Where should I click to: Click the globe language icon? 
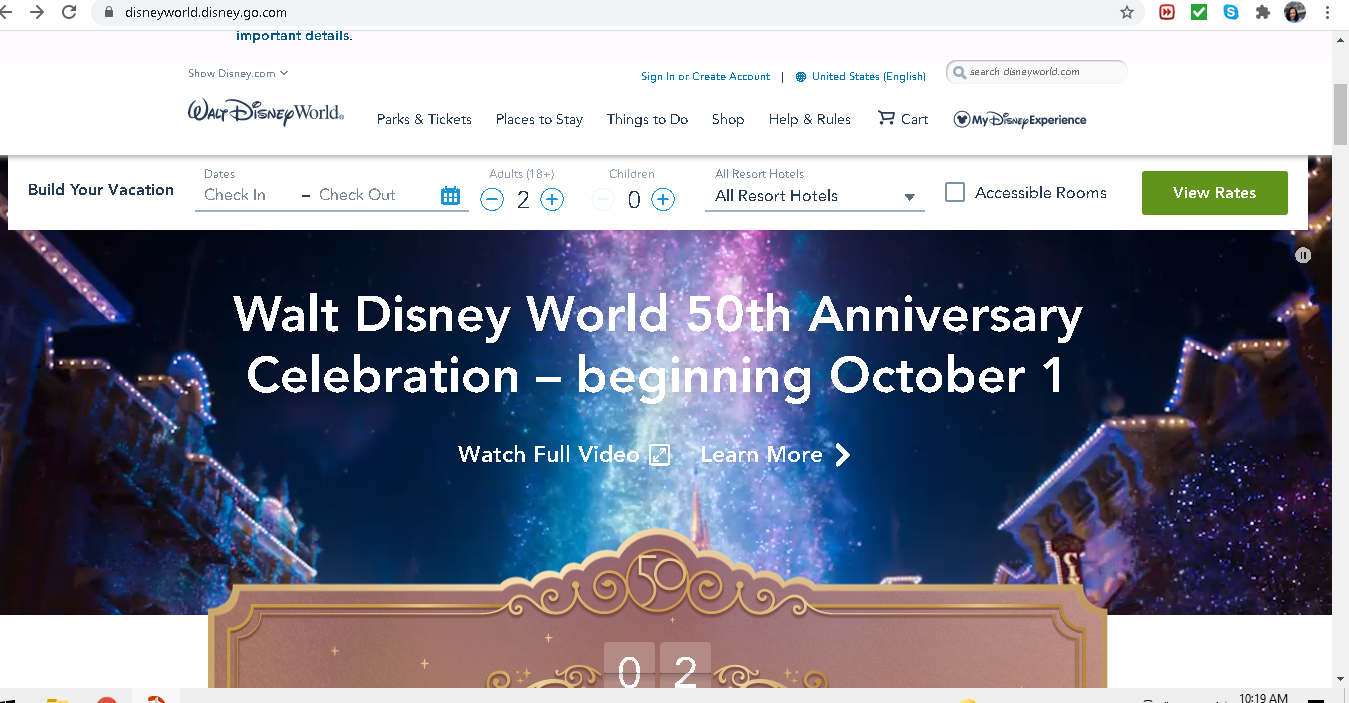(801, 77)
